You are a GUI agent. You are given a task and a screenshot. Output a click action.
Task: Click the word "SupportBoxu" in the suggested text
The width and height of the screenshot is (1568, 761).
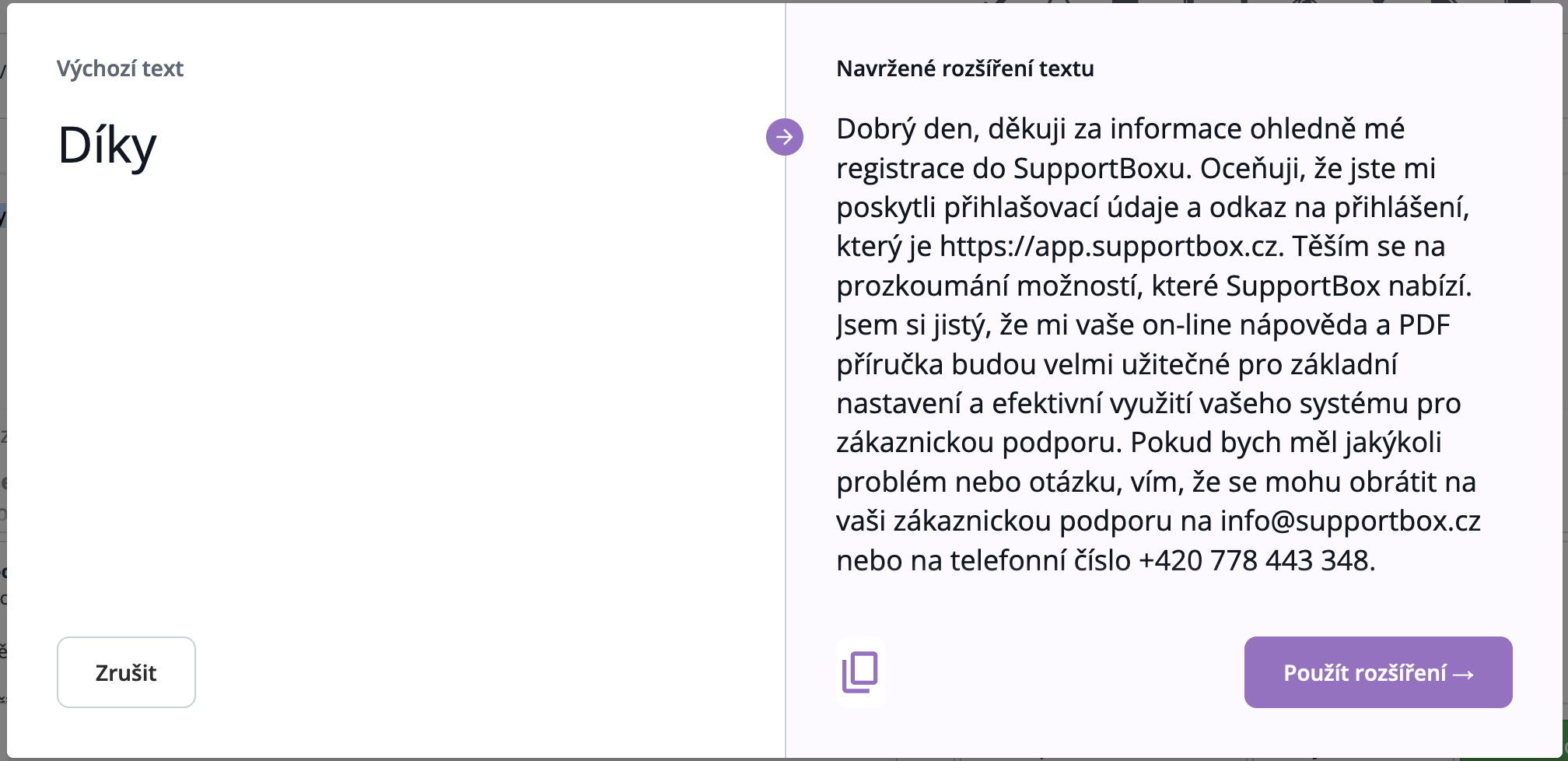(1101, 168)
